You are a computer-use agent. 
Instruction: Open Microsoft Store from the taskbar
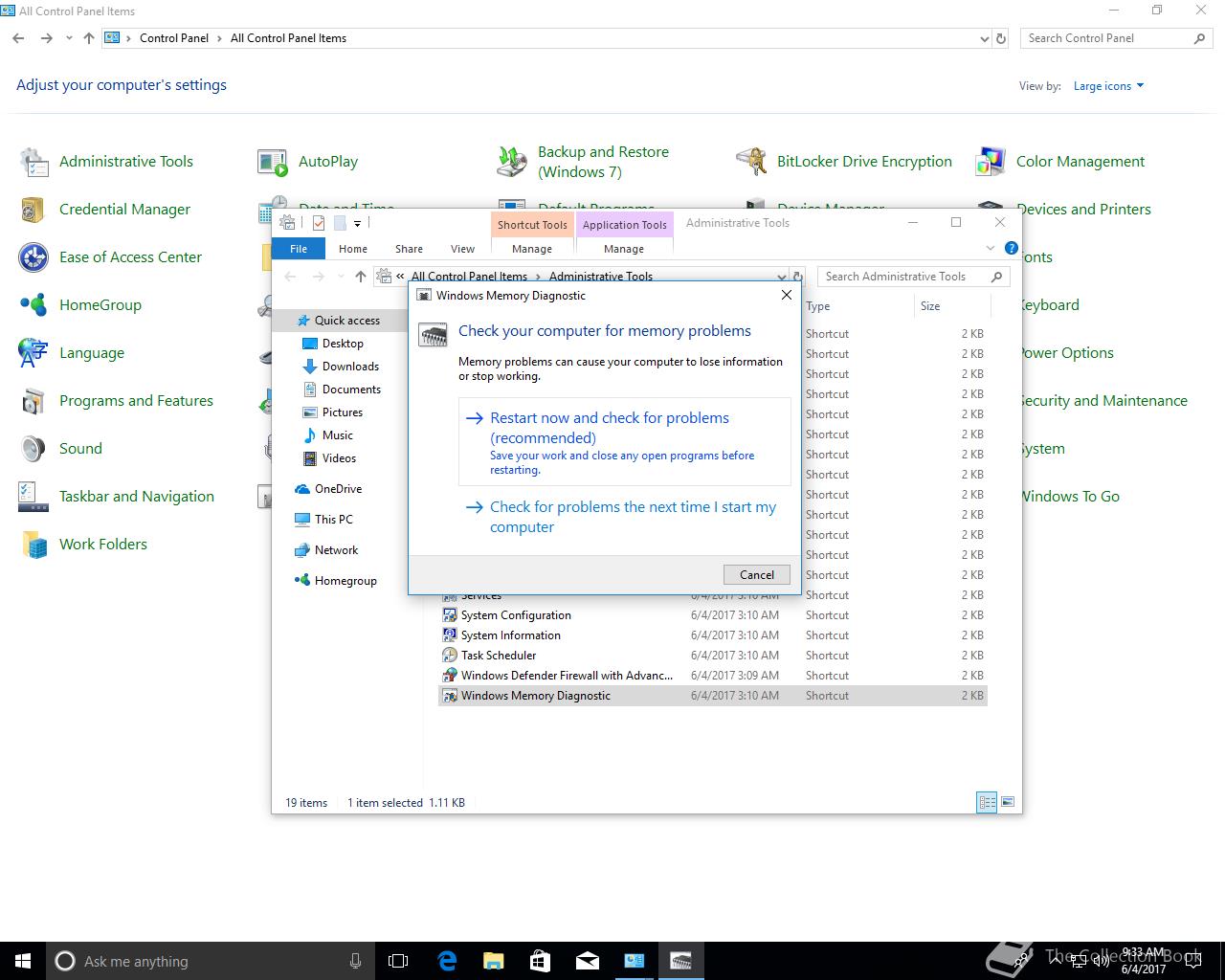tap(540, 961)
